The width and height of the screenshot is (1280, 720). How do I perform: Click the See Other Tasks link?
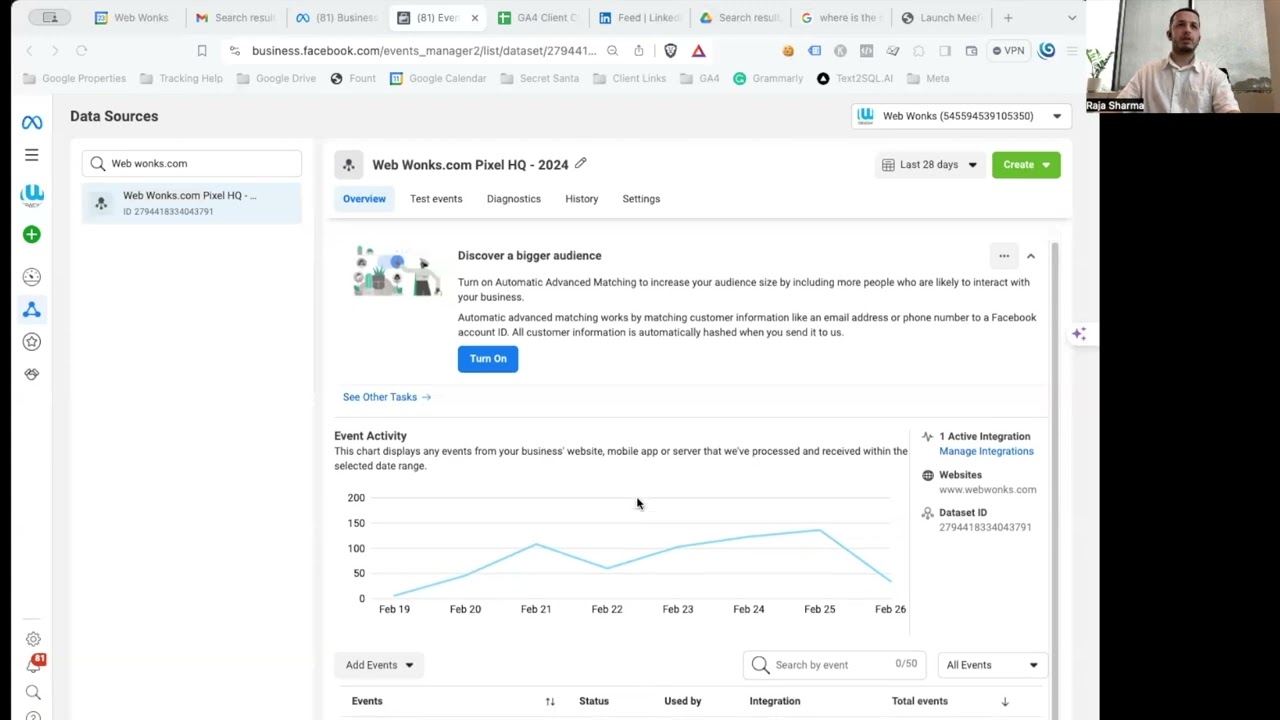(x=386, y=397)
